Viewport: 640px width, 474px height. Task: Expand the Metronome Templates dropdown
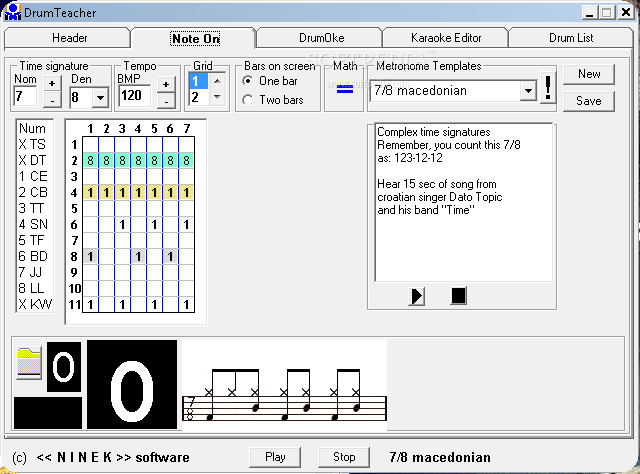[528, 91]
